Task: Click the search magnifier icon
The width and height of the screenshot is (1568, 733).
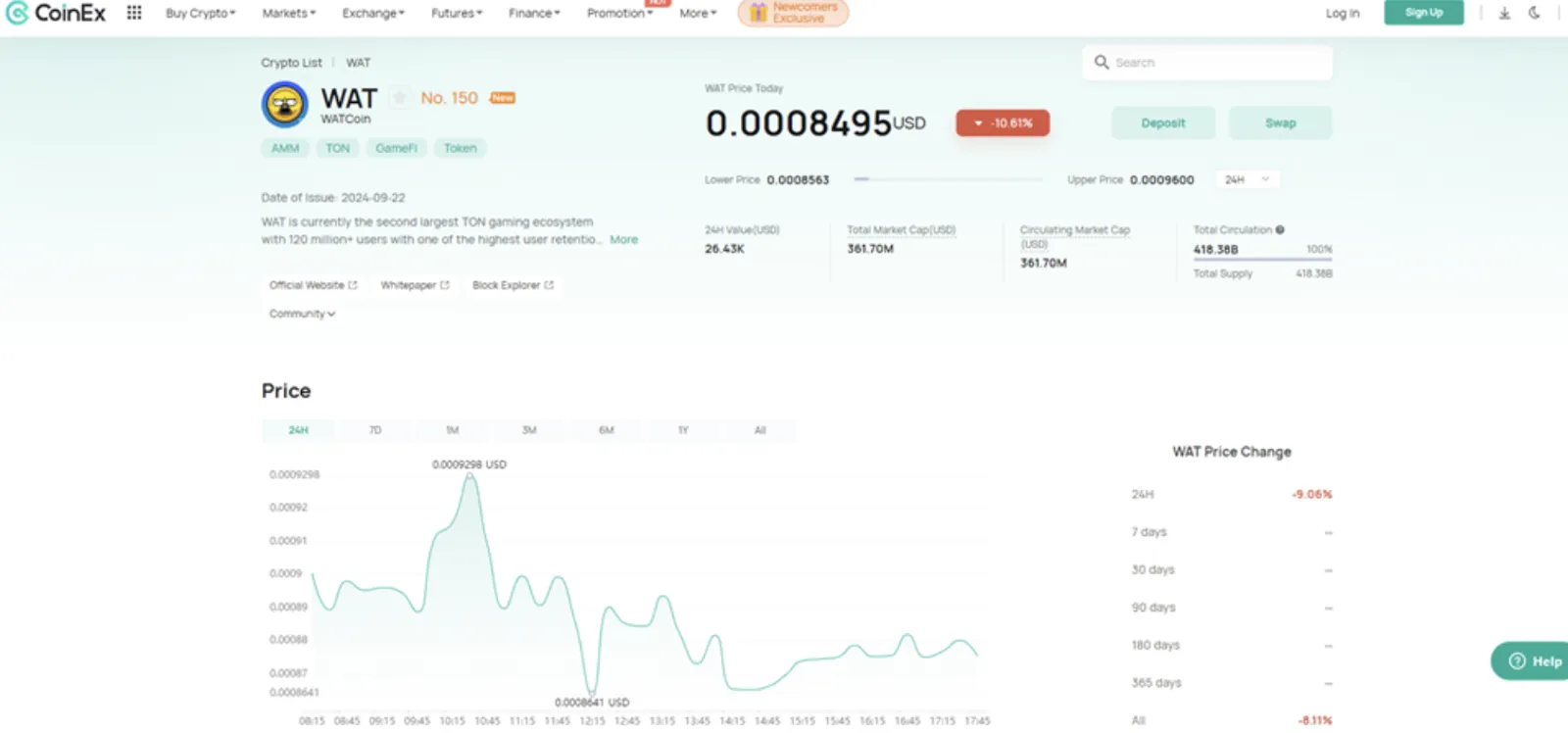Action: point(1102,62)
